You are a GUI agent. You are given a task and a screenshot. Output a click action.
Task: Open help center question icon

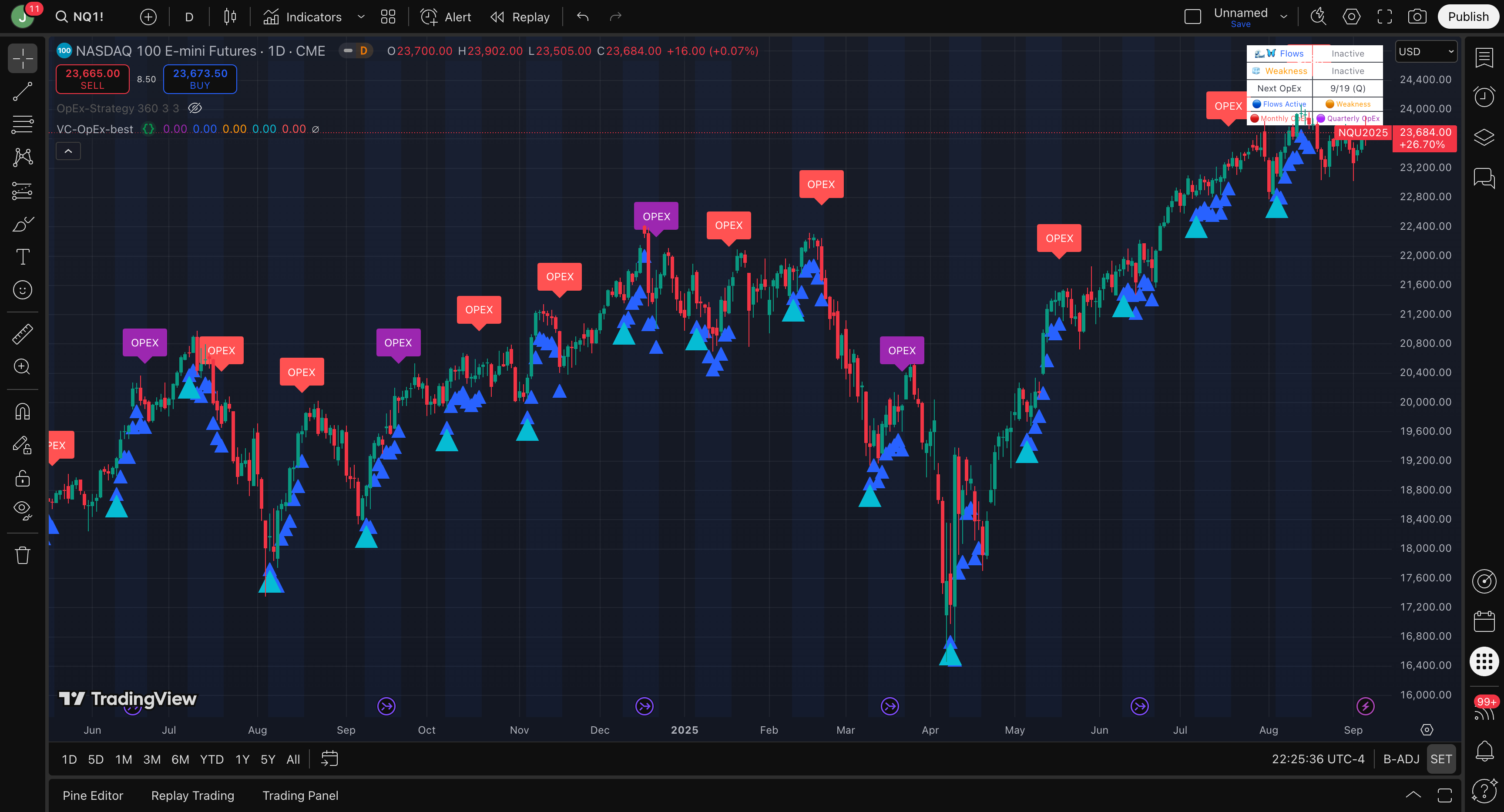[x=1484, y=791]
